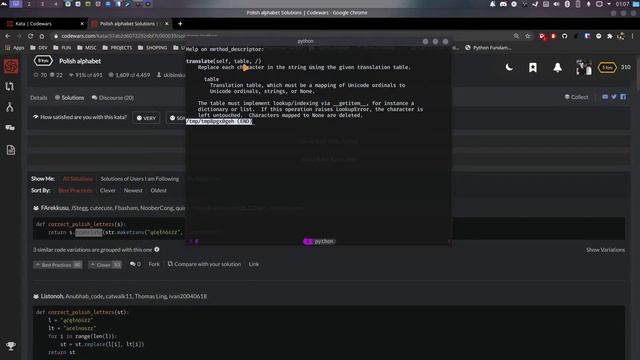Open the Codewars home logo
The image size is (640, 360).
tap(11, 66)
